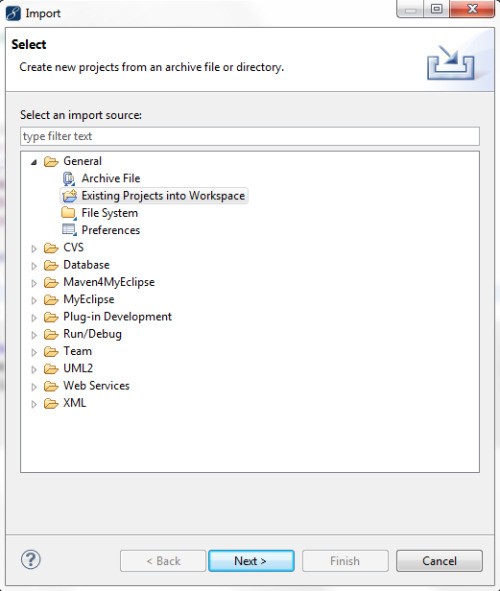Click the Existing Projects into Workspace icon
500x591 pixels.
(69, 196)
